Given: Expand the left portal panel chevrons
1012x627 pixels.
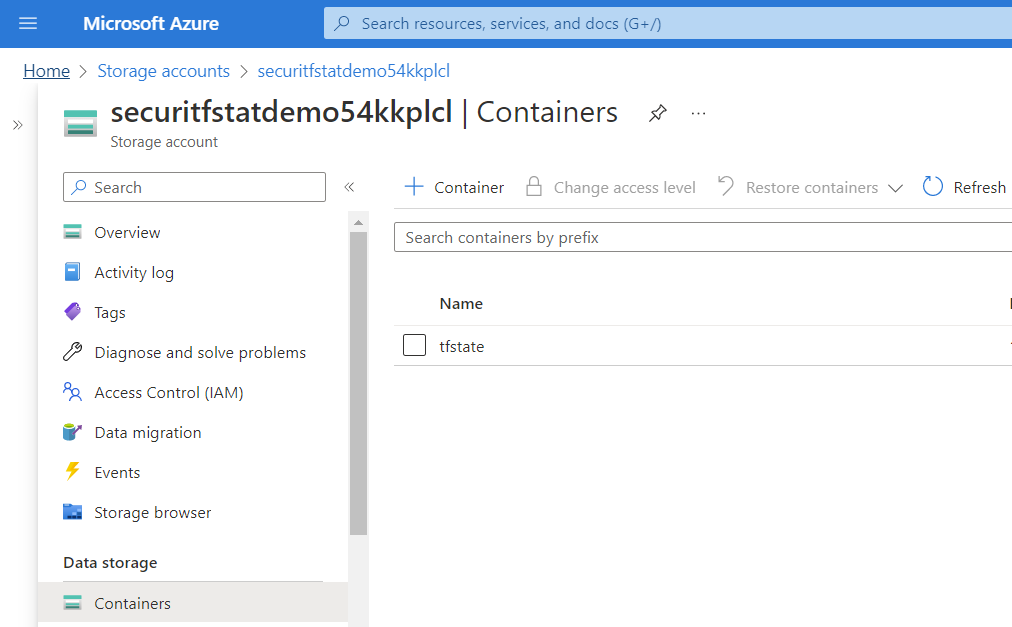Looking at the screenshot, I should pyautogui.click(x=17, y=125).
